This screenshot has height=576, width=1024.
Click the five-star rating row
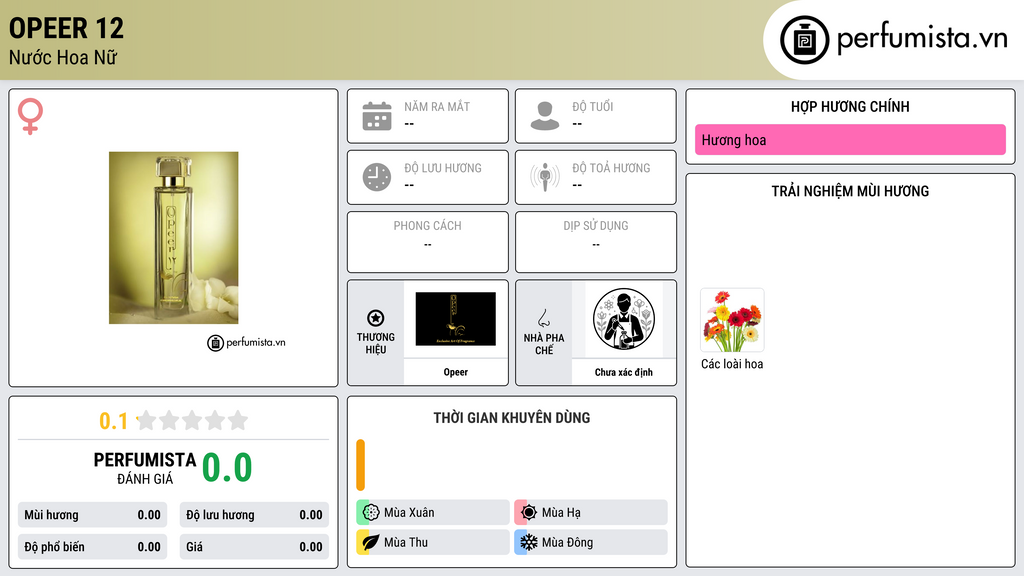tap(192, 421)
